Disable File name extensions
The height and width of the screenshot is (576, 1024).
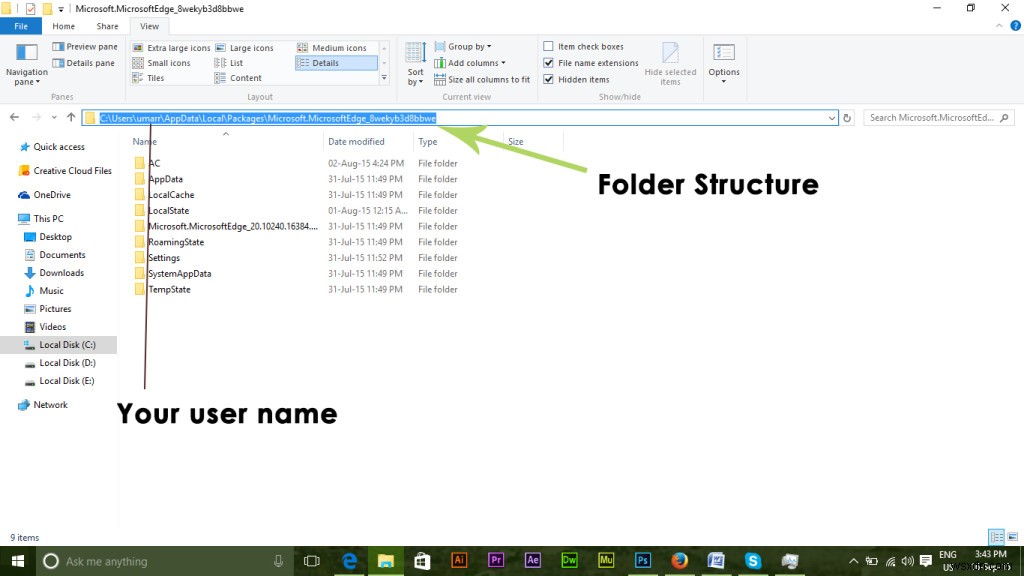[548, 63]
